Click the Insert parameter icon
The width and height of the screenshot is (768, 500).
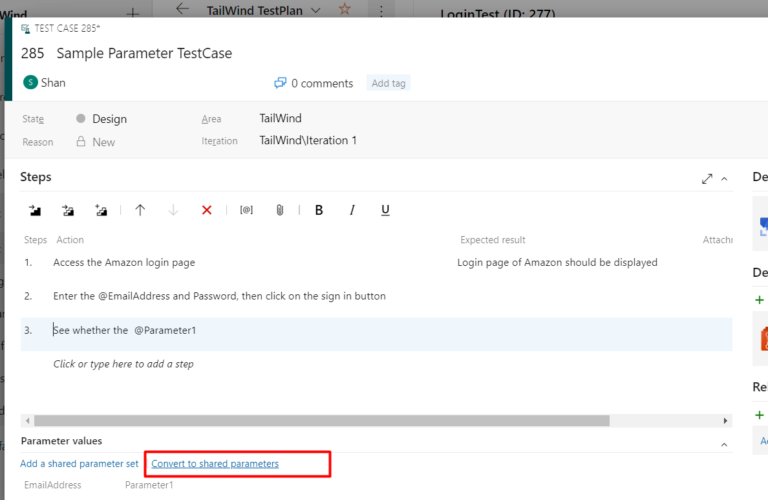tap(246, 210)
